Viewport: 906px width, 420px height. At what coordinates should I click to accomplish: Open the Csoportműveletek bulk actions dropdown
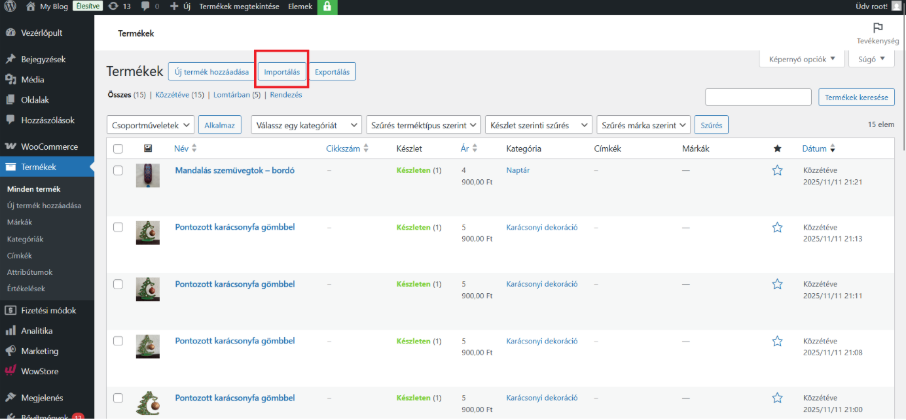click(x=151, y=125)
